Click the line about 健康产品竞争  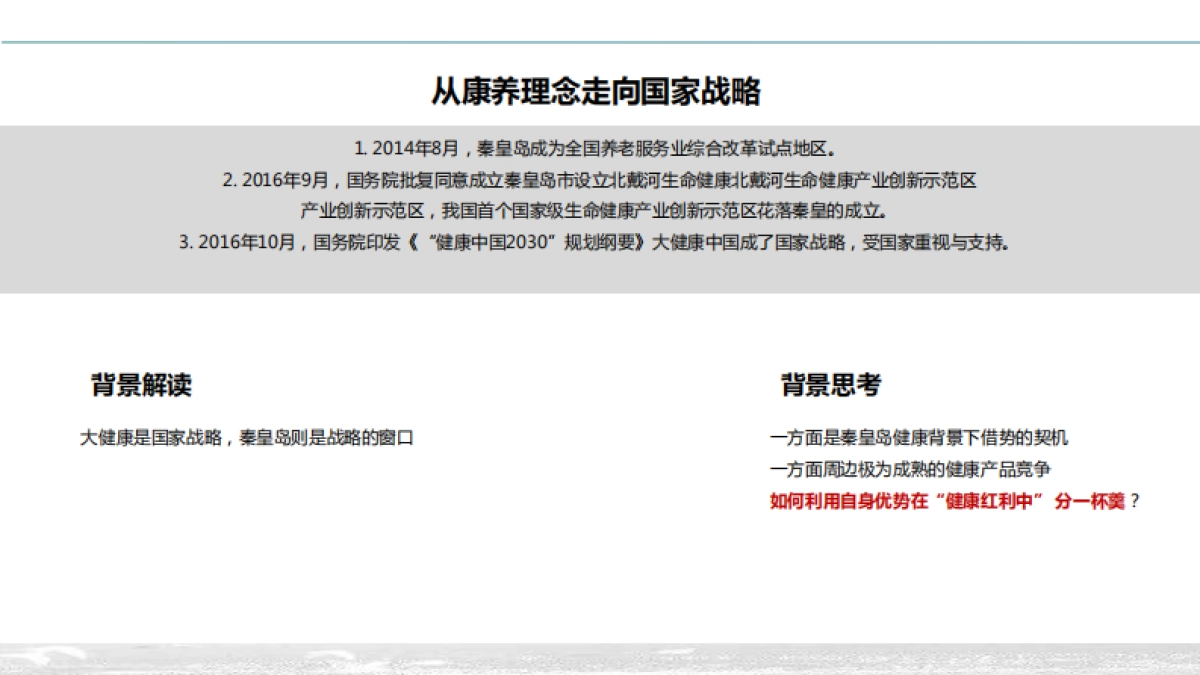879,466
